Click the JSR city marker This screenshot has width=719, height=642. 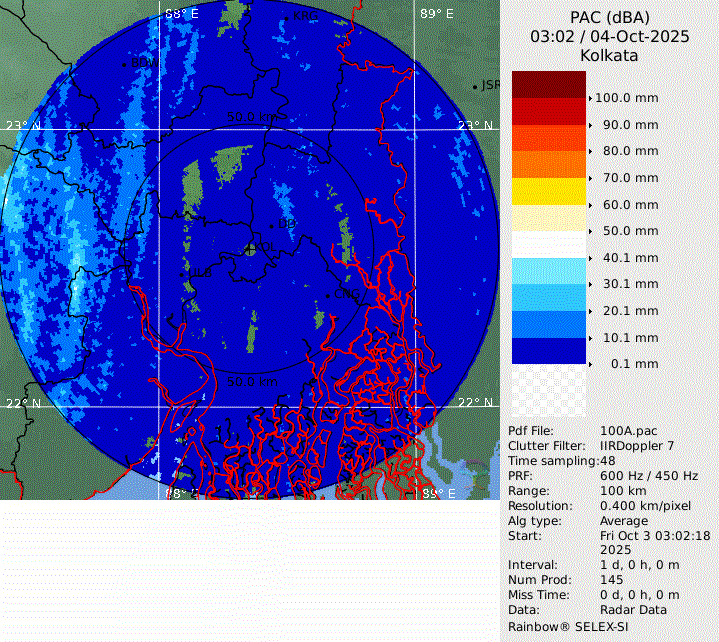click(475, 86)
